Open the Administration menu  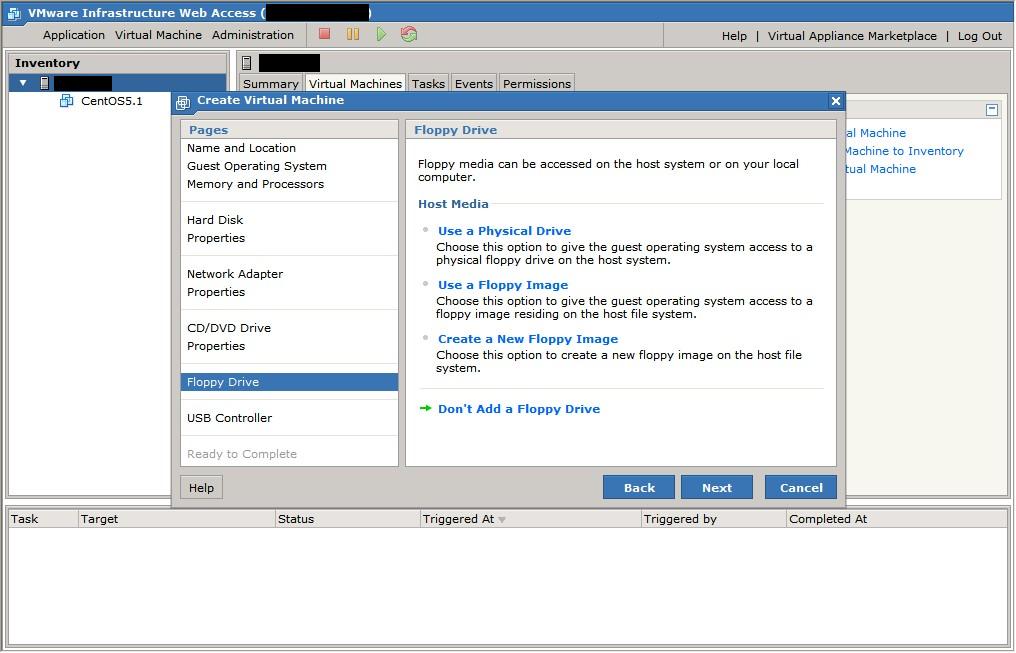coord(253,35)
